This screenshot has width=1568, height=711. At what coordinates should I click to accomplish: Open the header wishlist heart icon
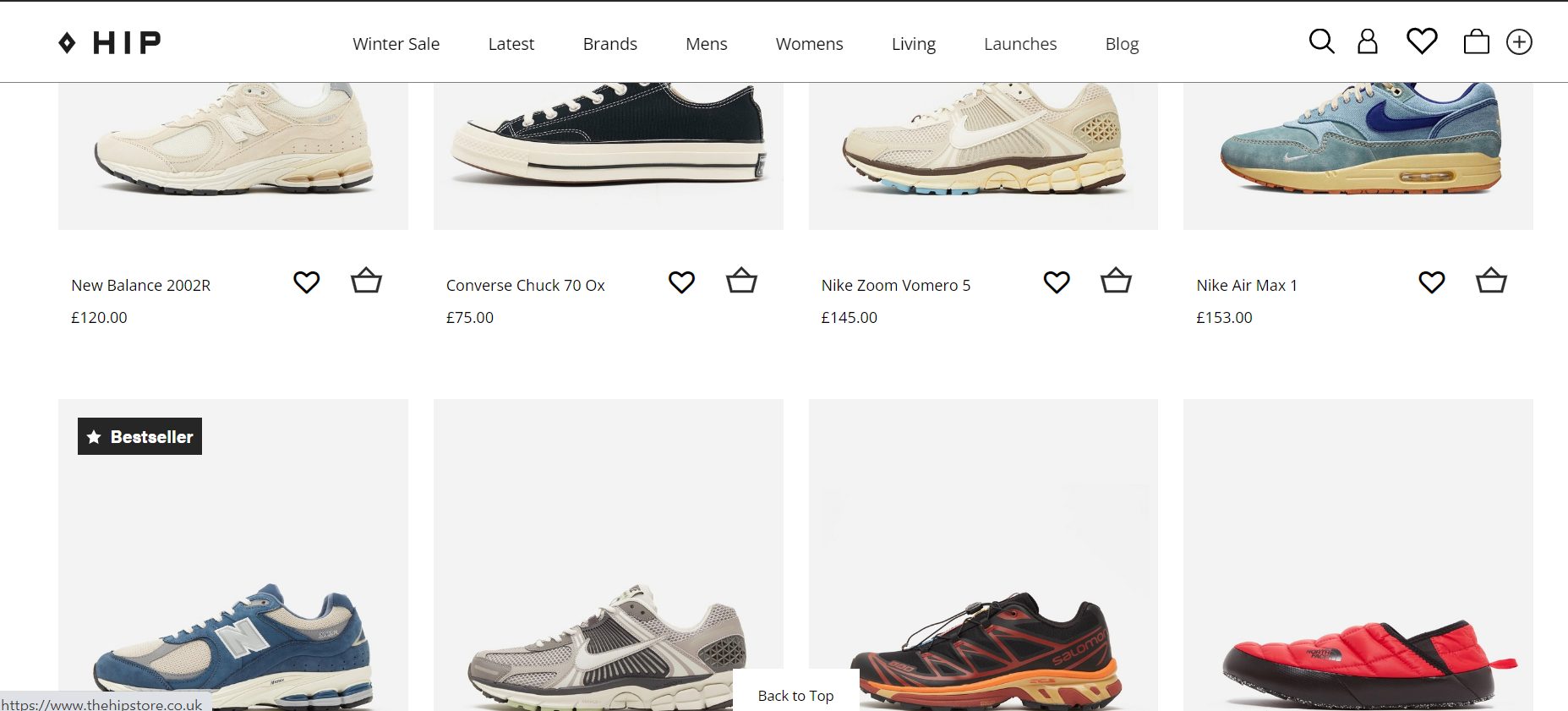tap(1422, 41)
